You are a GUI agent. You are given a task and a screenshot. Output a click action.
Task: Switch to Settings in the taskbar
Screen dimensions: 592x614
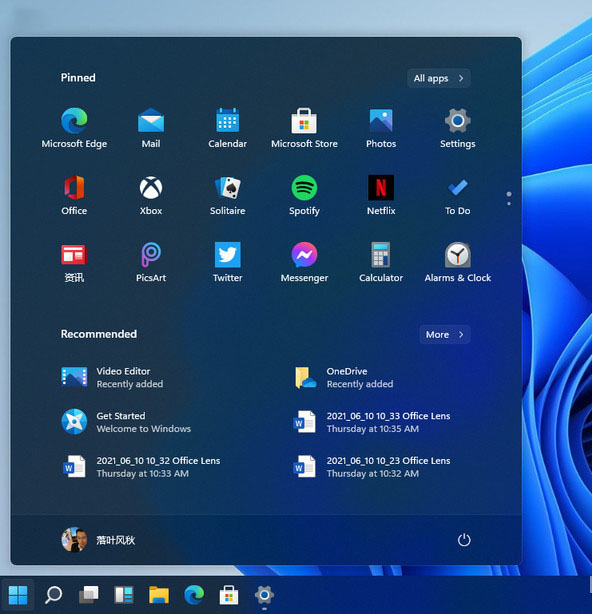click(x=264, y=595)
